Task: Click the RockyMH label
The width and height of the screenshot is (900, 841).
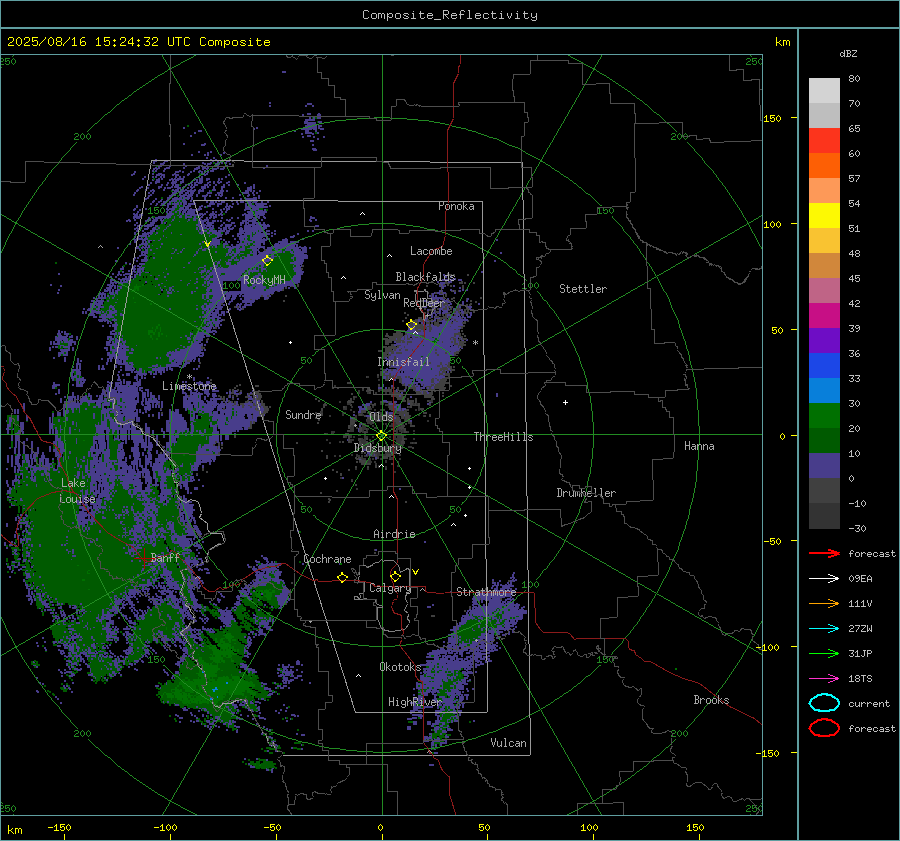Action: (264, 280)
